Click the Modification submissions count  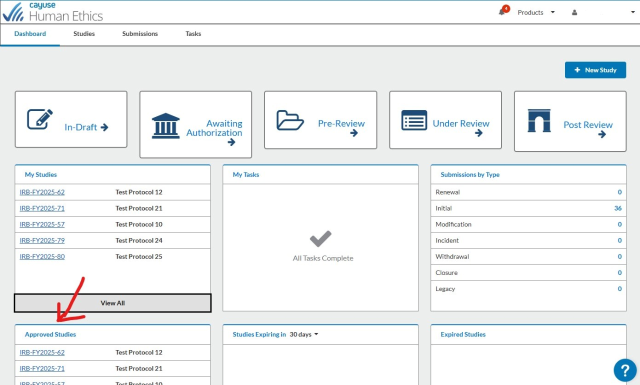[x=620, y=225]
